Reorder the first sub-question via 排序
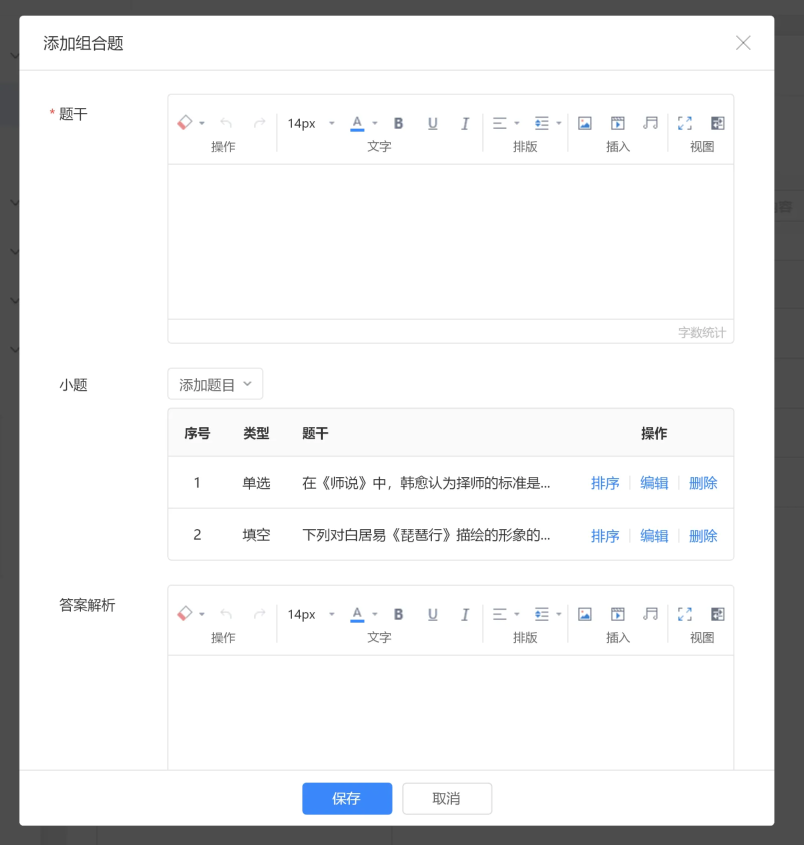This screenshot has height=845, width=804. pos(605,482)
